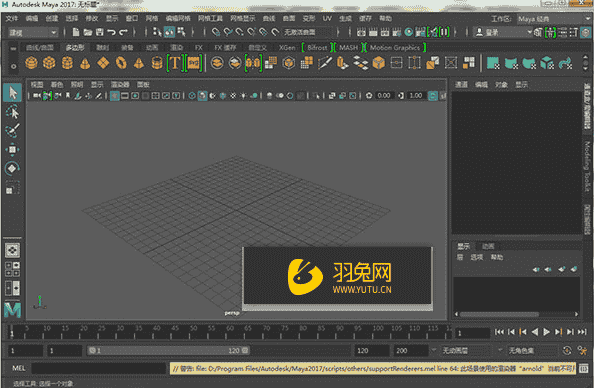
Task: Toggle smooth shade all in viewport
Action: pos(203,96)
